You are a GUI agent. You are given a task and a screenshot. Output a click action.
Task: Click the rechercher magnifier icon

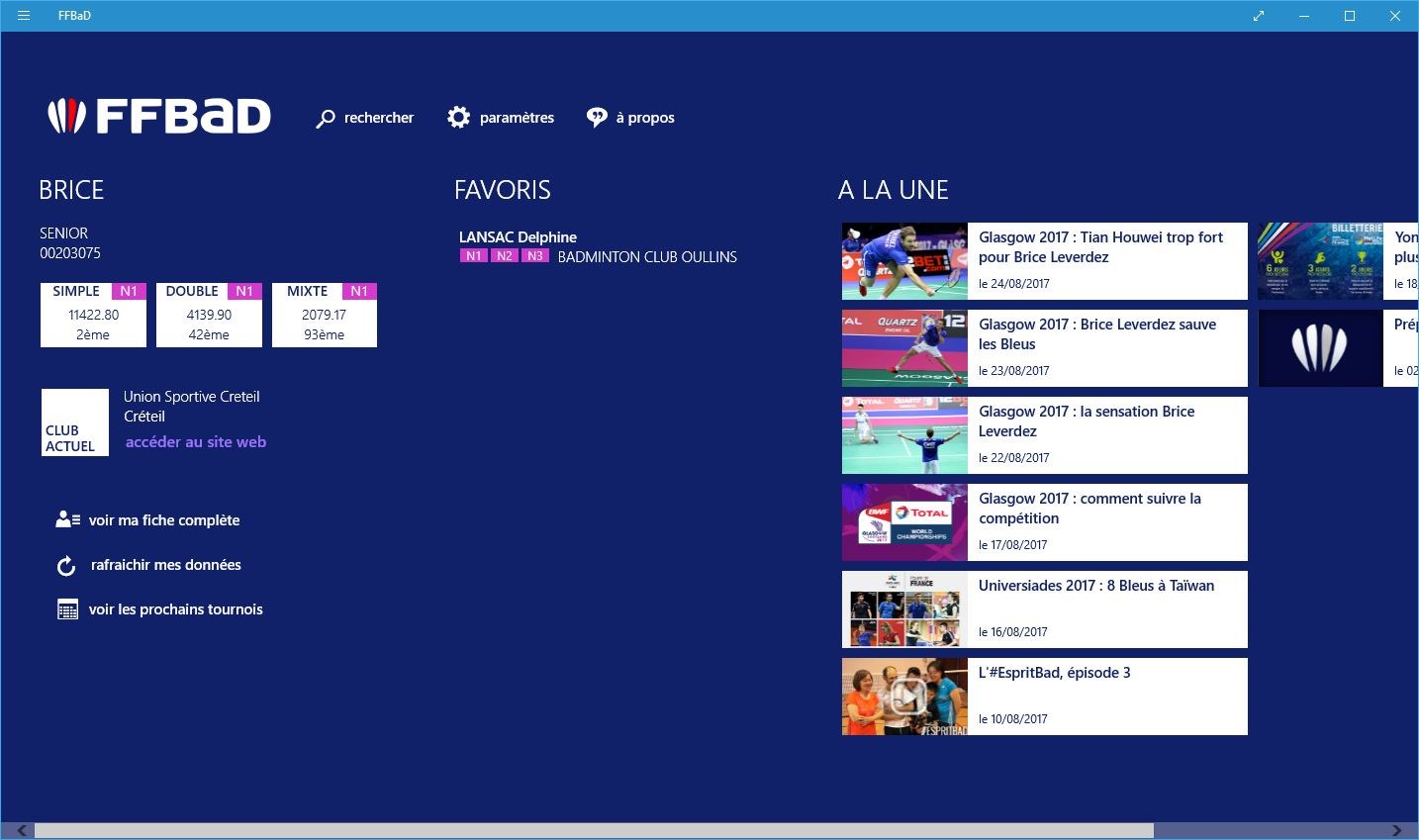326,119
